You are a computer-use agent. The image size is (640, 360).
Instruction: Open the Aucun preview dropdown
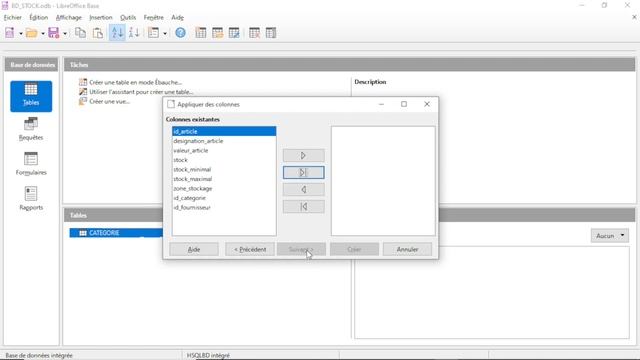pos(610,236)
